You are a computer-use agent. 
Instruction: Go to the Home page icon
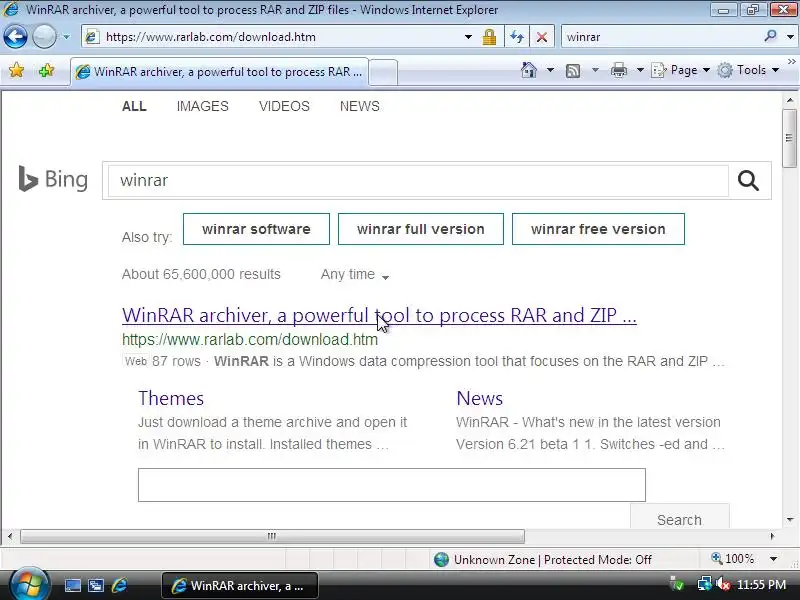tap(529, 70)
